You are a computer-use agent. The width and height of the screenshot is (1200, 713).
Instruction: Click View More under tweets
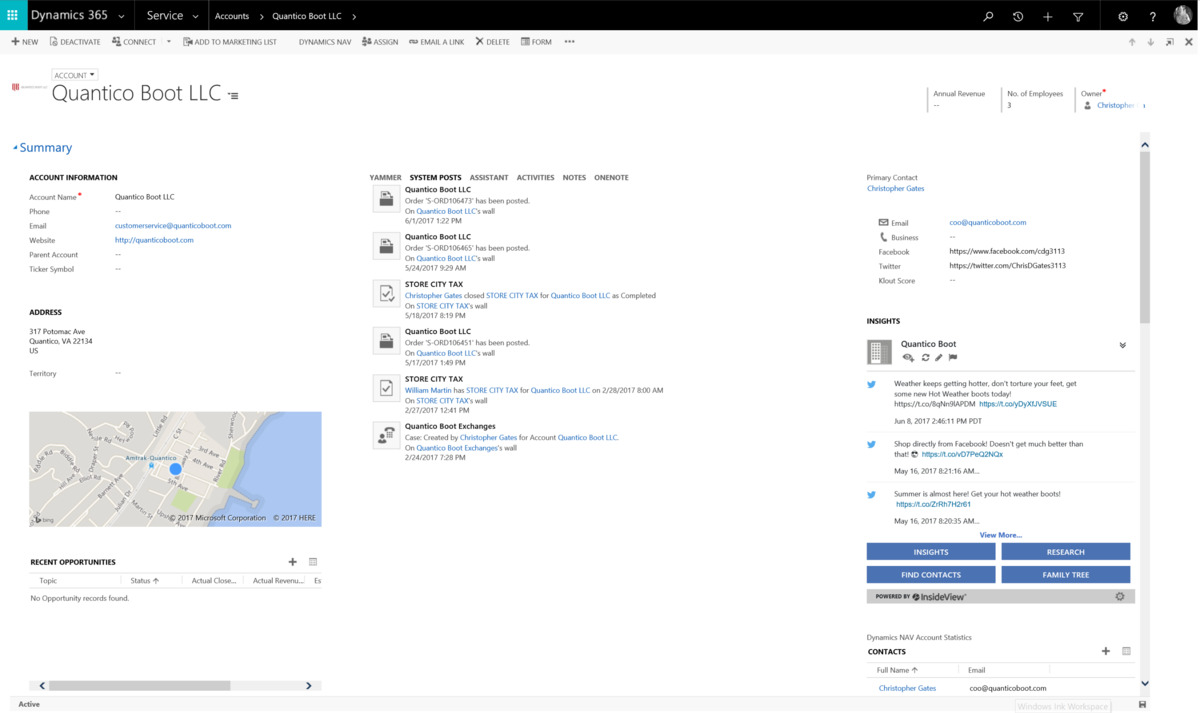click(1000, 535)
